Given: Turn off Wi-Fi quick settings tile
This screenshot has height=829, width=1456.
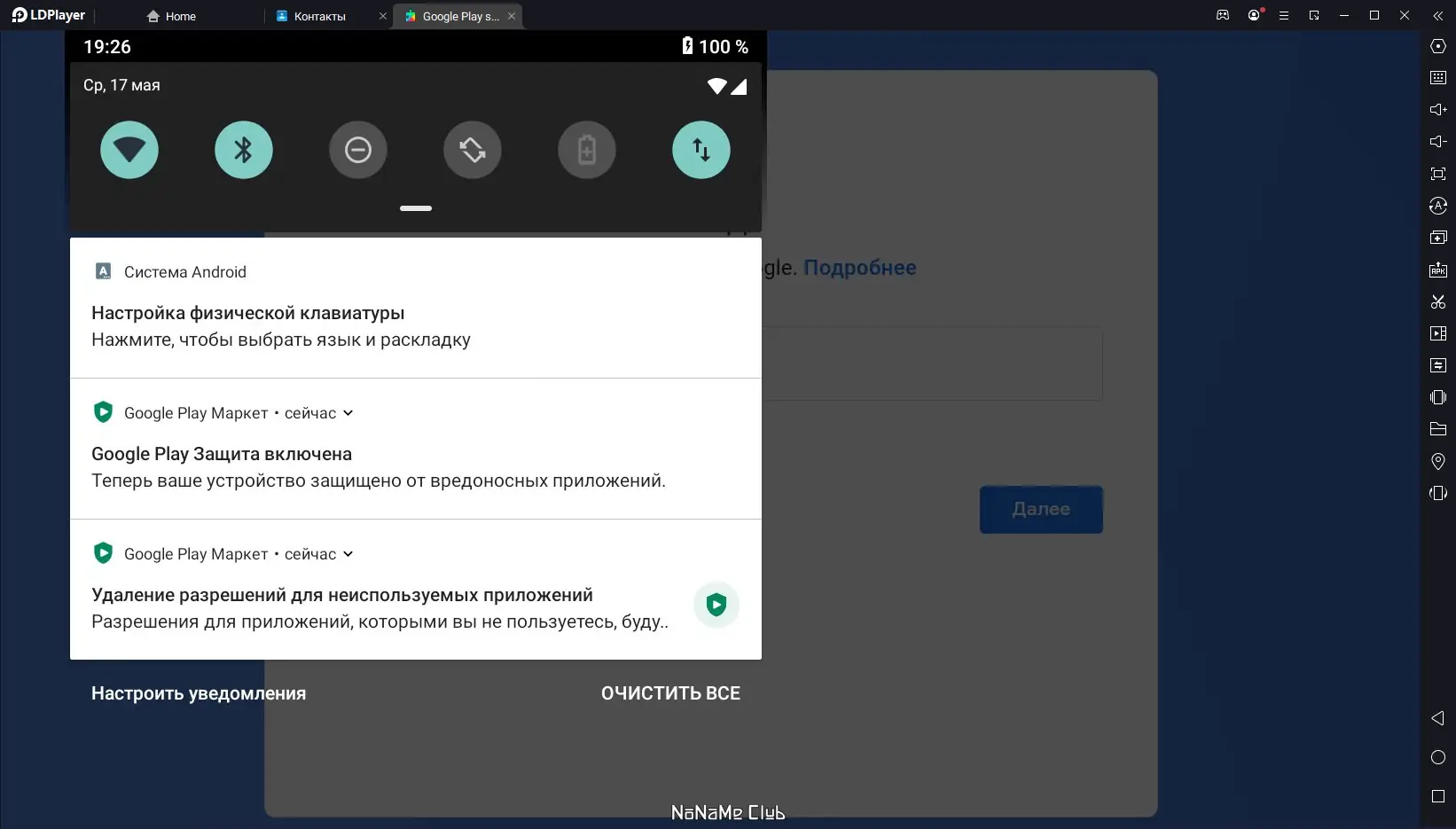Looking at the screenshot, I should pyautogui.click(x=129, y=150).
